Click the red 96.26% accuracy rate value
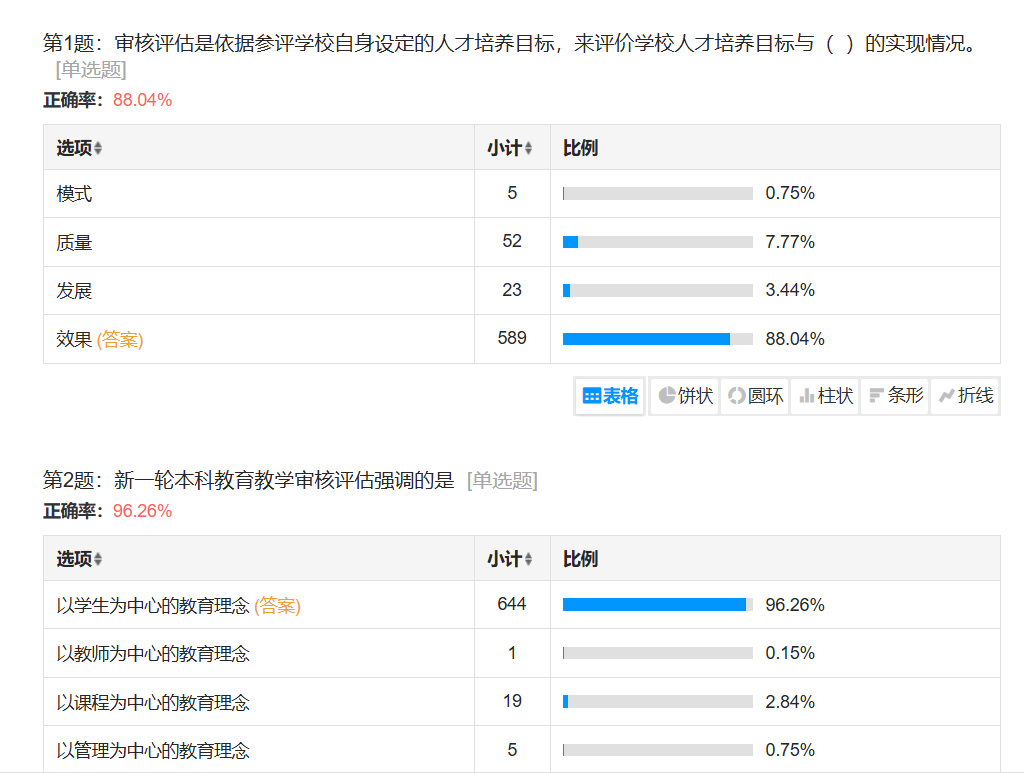Screen dimensions: 1024x773 pyautogui.click(x=142, y=511)
